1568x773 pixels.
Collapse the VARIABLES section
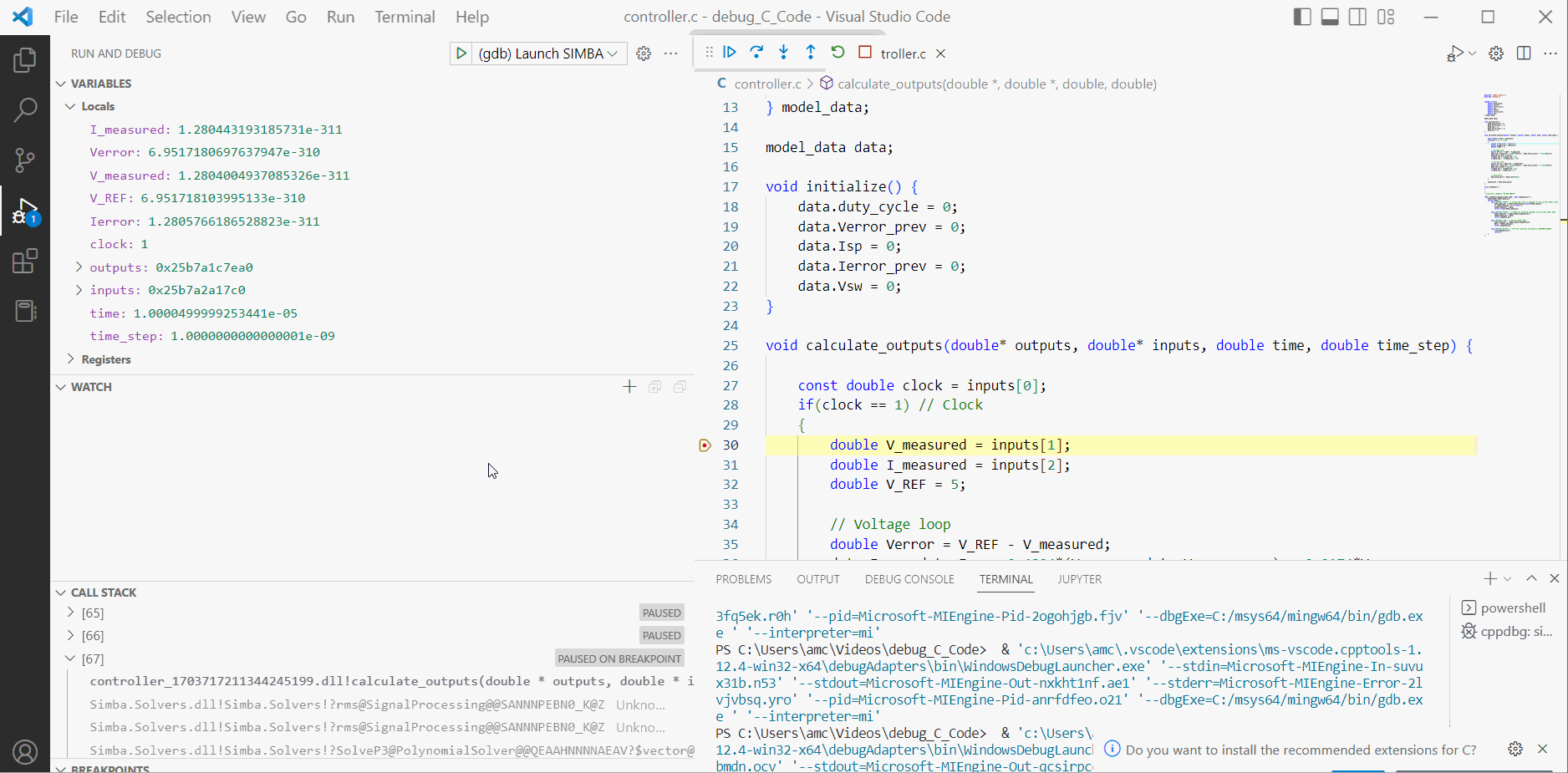60,84
